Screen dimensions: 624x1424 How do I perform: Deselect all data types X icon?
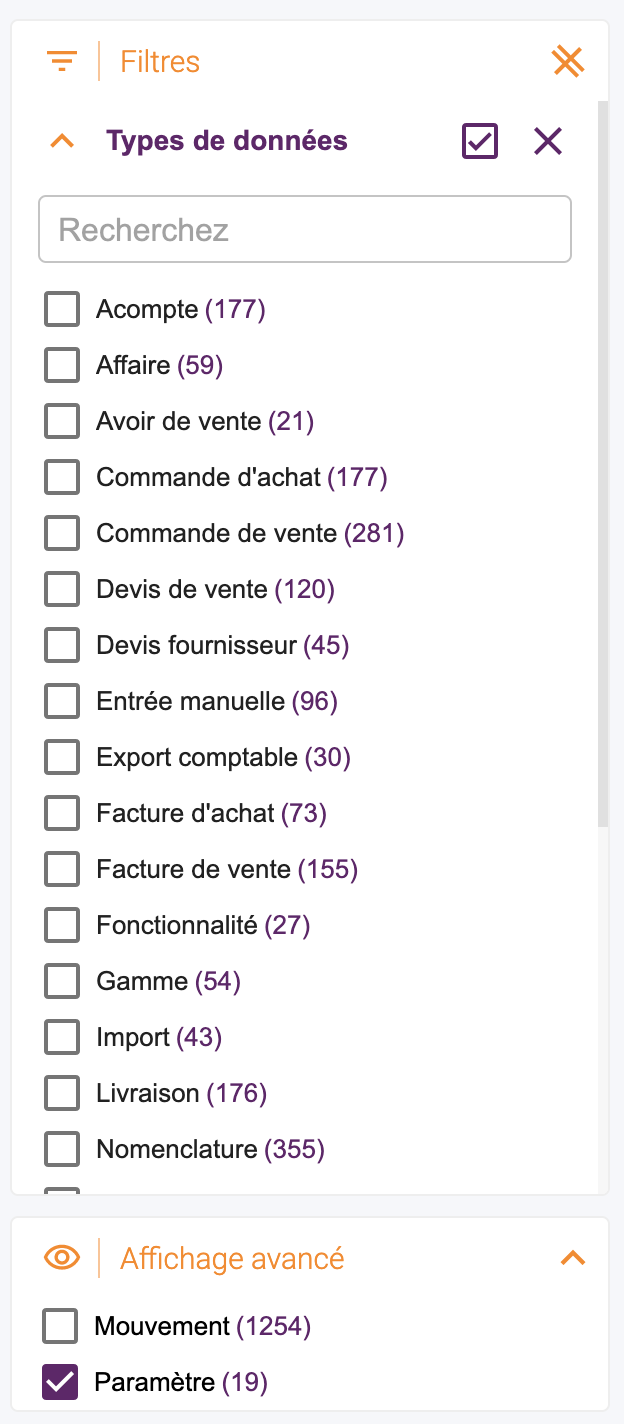click(x=548, y=141)
